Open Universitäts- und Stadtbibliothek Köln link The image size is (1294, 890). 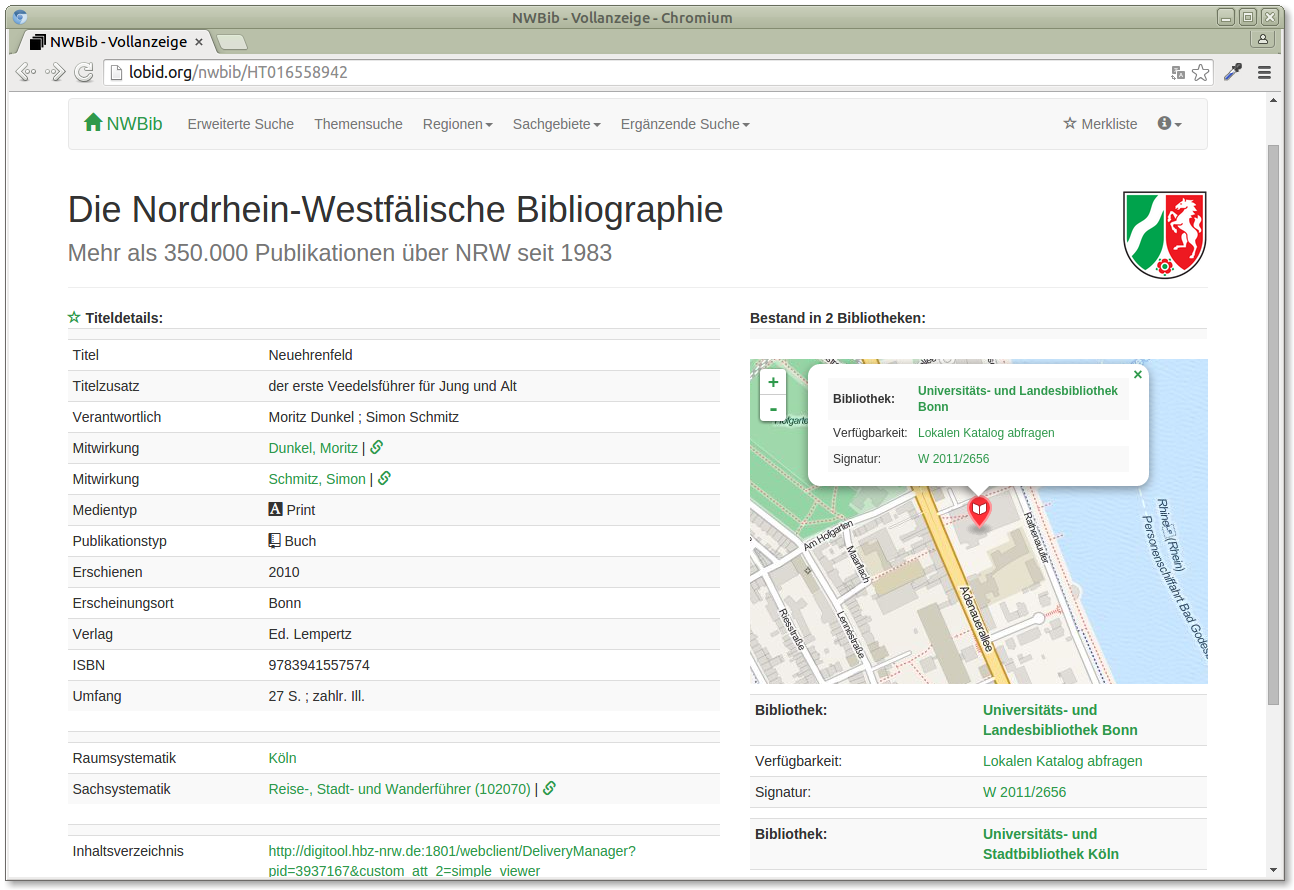[x=1051, y=844]
